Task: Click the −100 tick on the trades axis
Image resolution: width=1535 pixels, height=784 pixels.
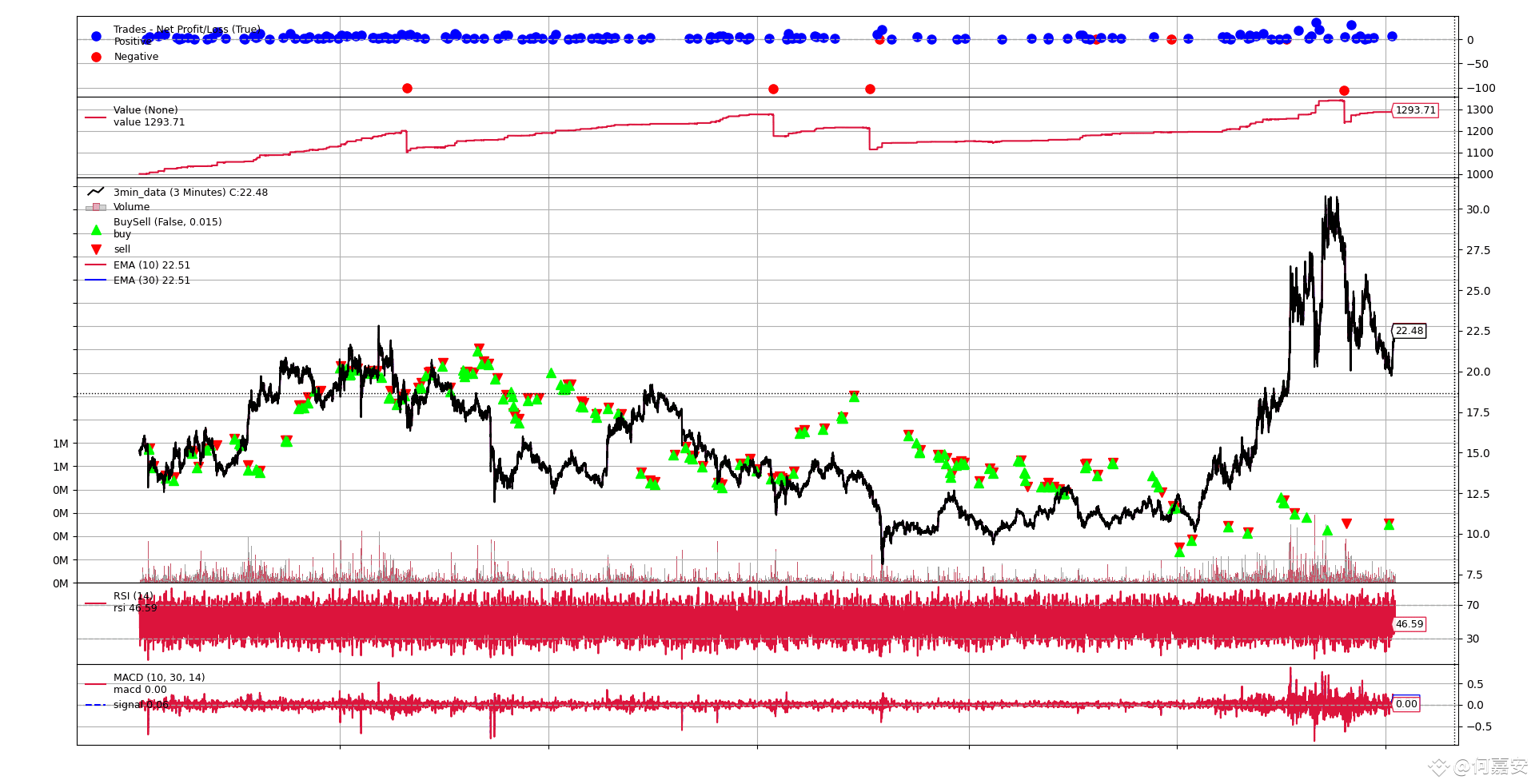Action: 1481,88
